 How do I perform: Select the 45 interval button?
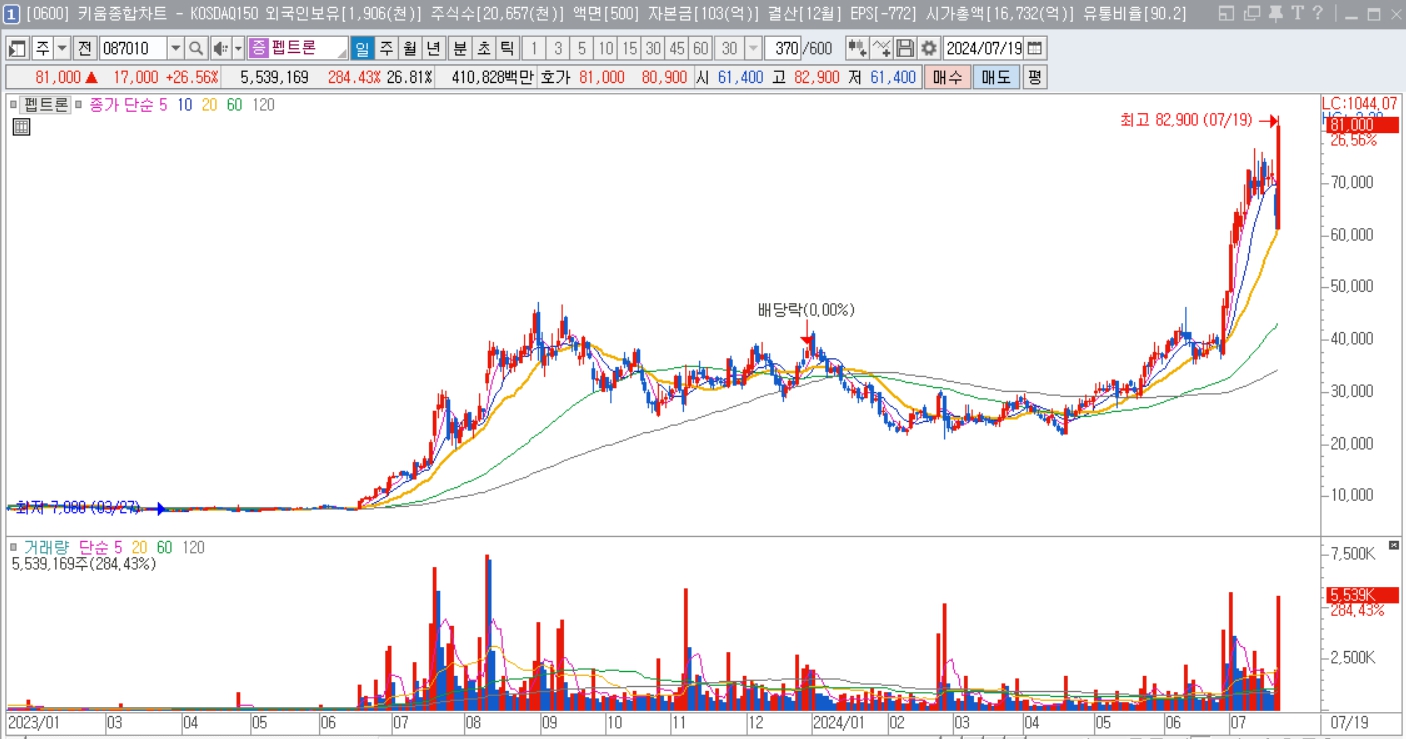677,48
